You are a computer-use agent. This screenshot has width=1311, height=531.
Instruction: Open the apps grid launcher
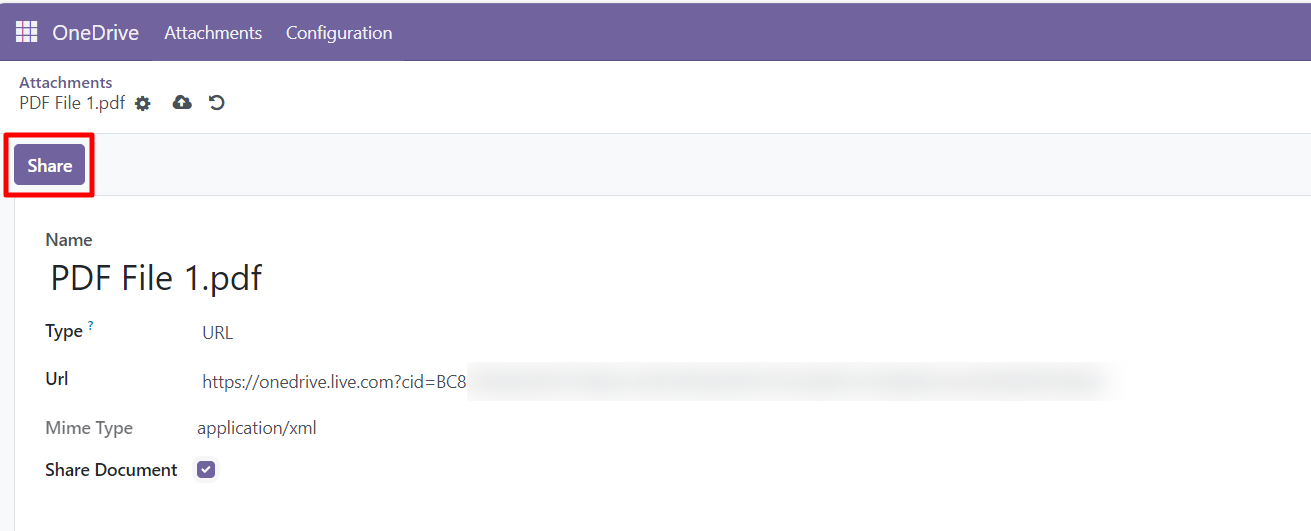pos(26,32)
